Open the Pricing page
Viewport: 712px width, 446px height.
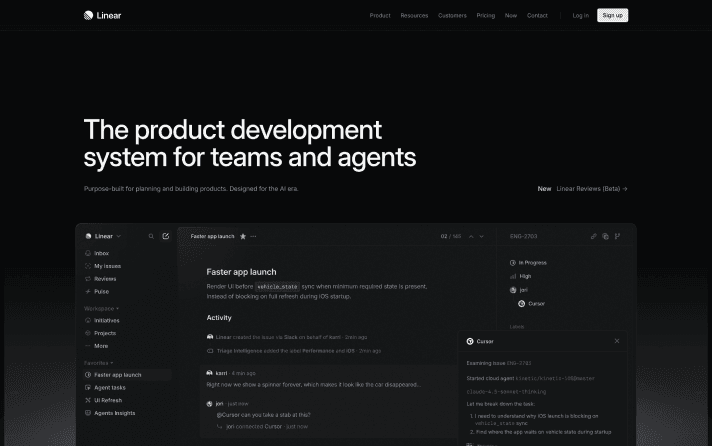click(x=485, y=15)
